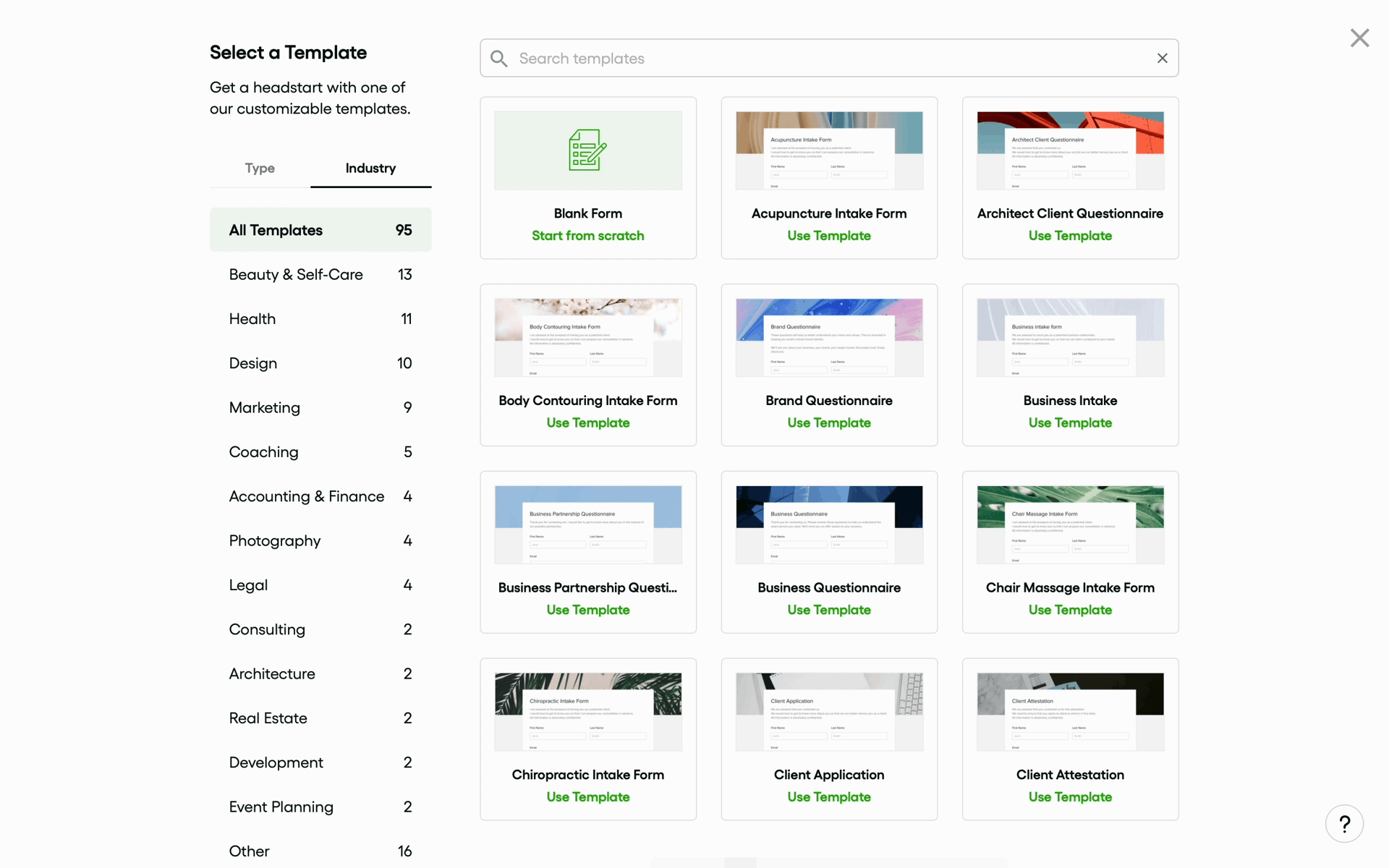Click the Brand Questionnaire title text
Image resolution: width=1389 pixels, height=868 pixels.
click(x=829, y=401)
